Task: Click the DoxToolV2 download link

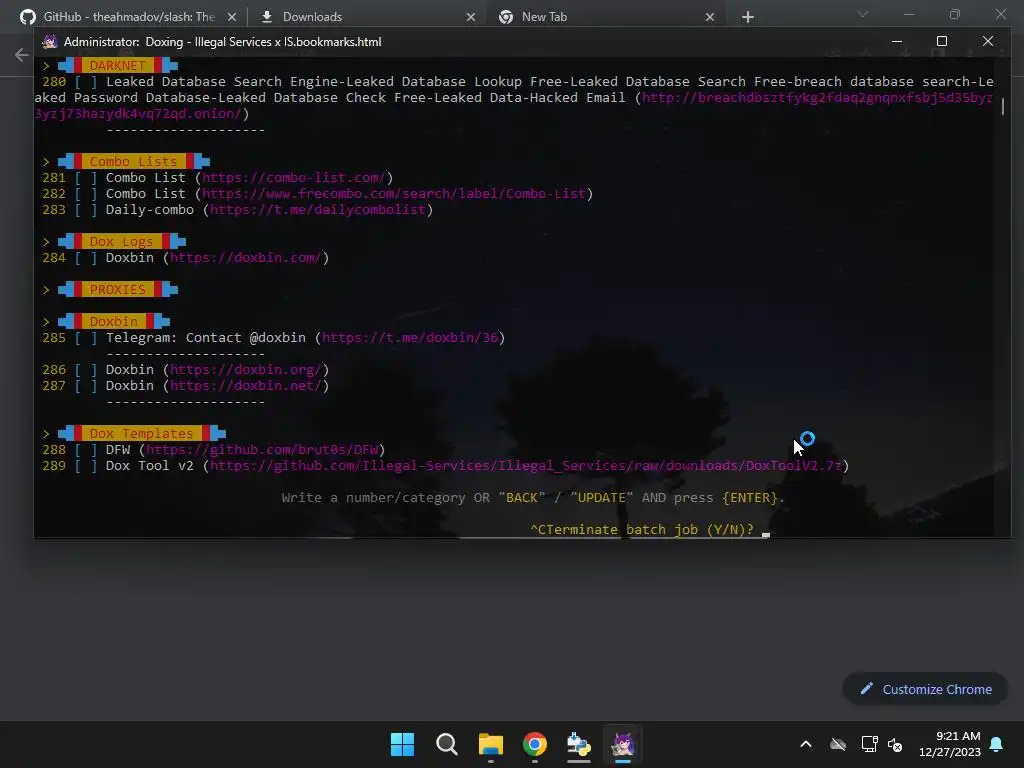Action: click(526, 466)
